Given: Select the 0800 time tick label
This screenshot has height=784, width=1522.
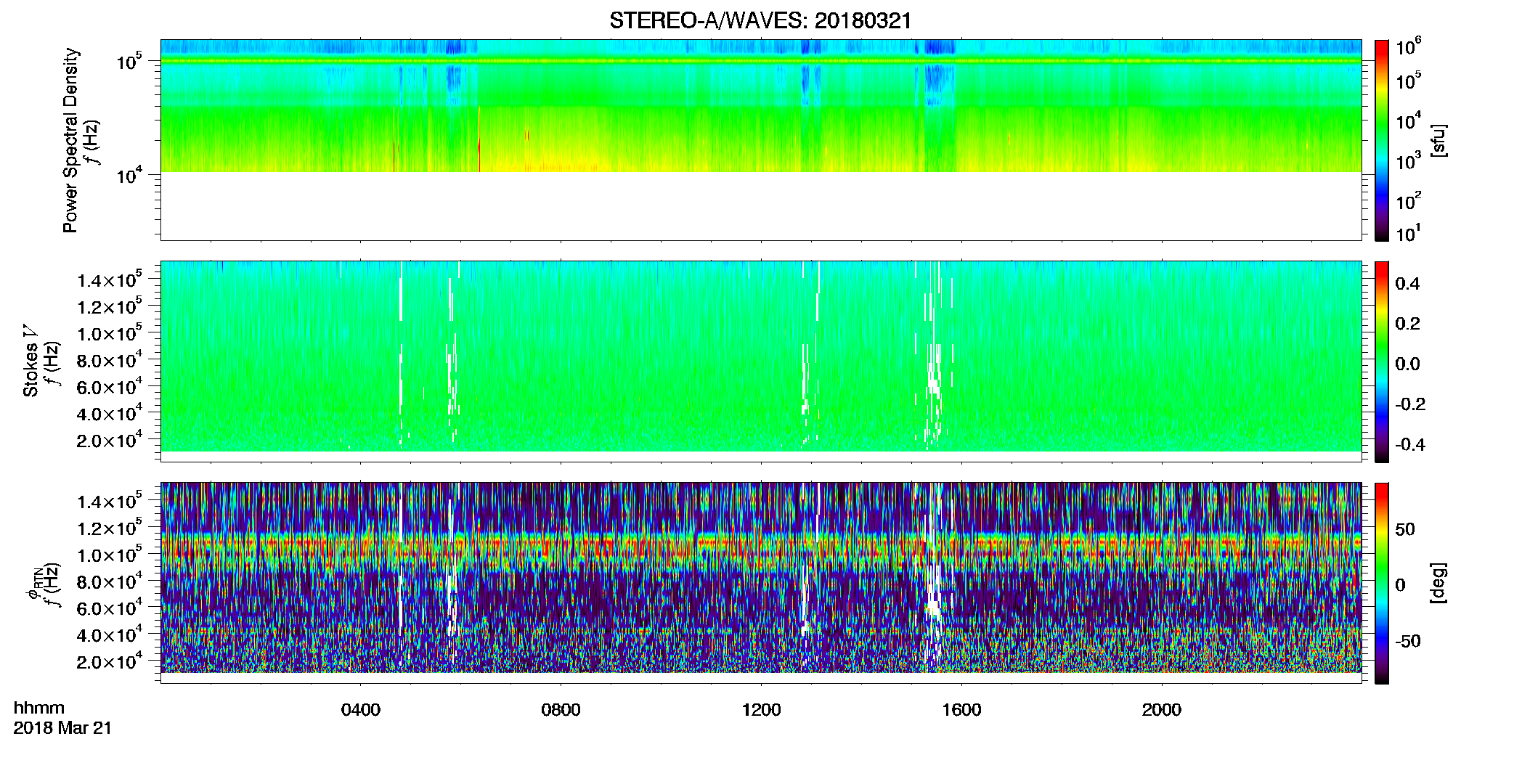Looking at the screenshot, I should (561, 709).
